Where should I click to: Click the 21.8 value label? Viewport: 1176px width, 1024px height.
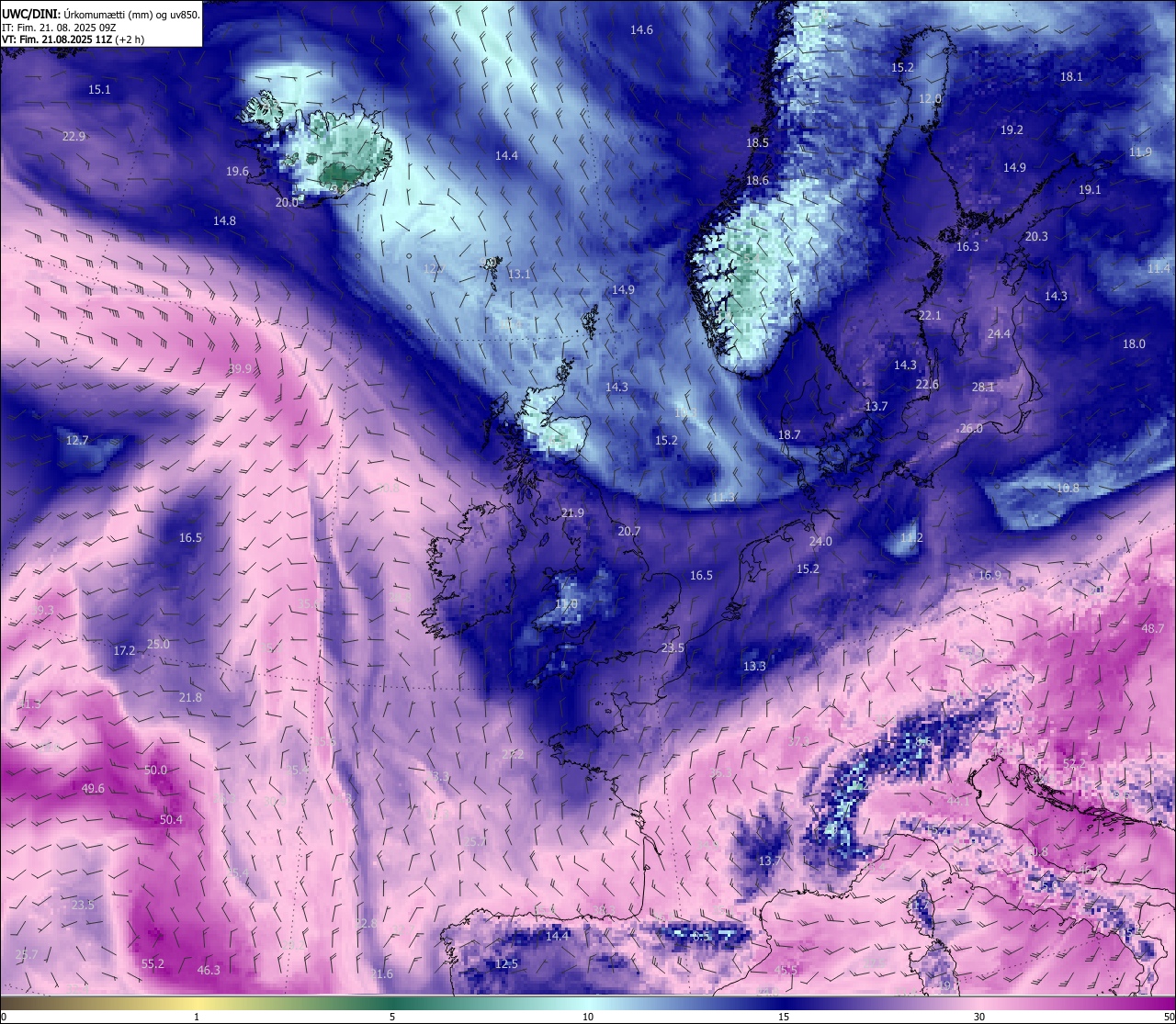click(x=190, y=698)
